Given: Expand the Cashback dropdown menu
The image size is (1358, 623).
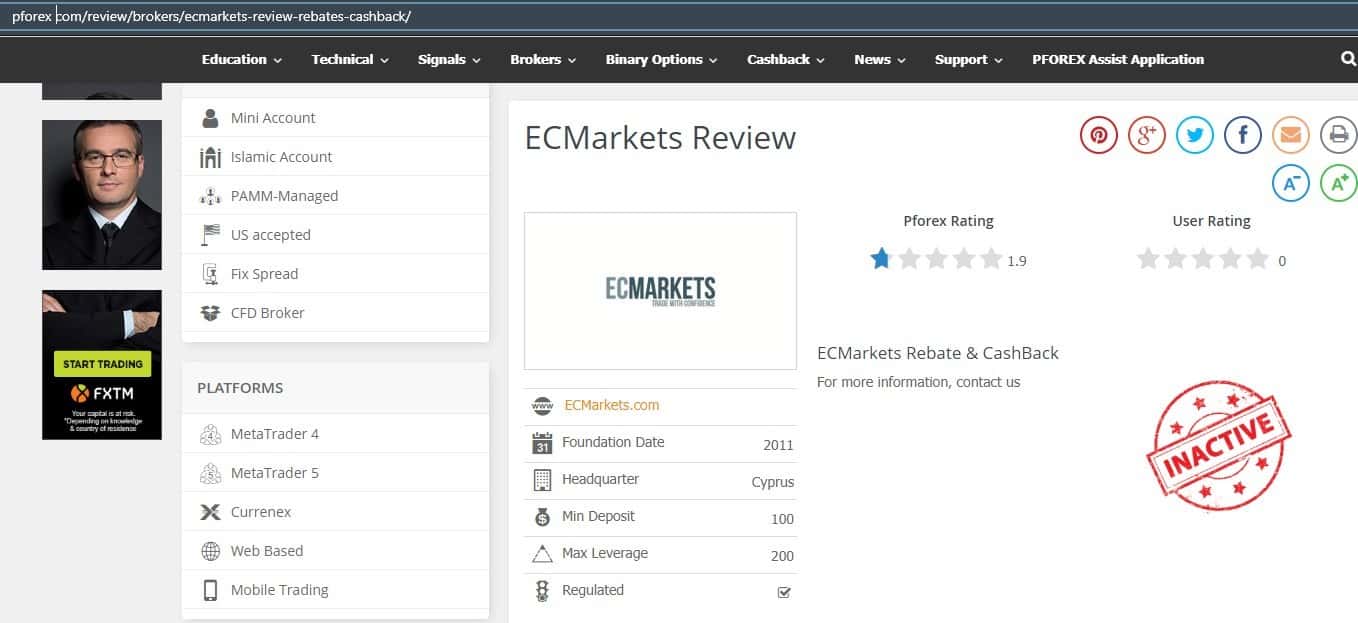Looking at the screenshot, I should pyautogui.click(x=786, y=60).
